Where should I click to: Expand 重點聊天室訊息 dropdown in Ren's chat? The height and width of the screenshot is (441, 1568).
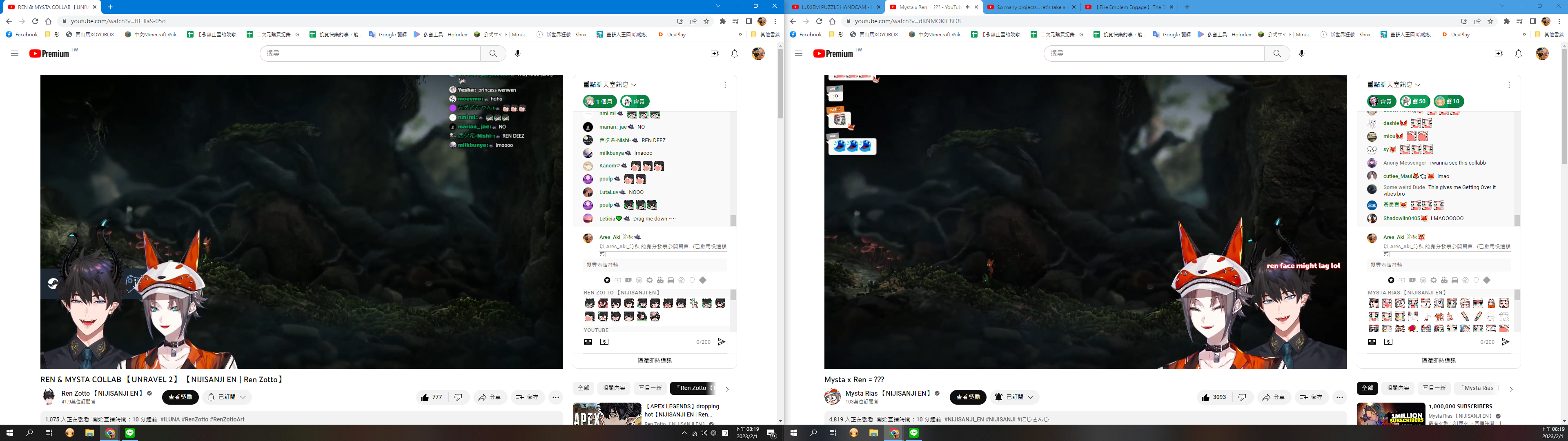point(610,85)
